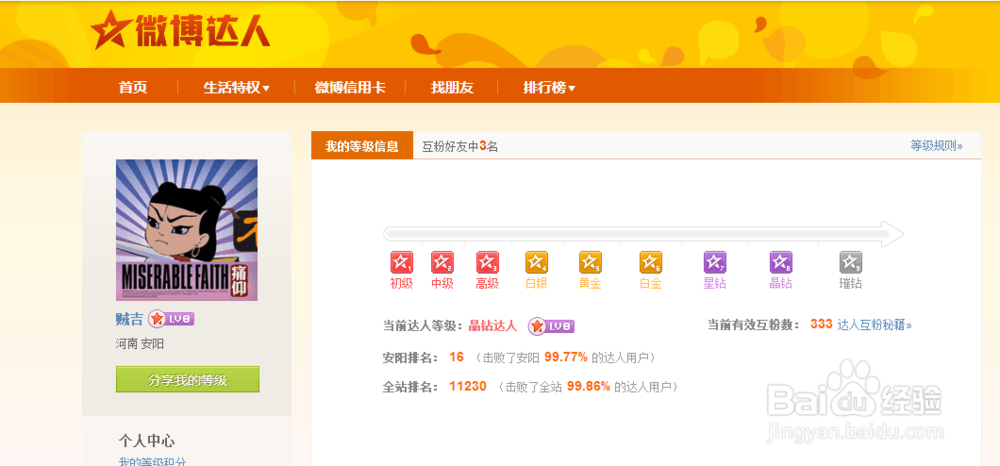Click the 黄金 level label
Viewport: 1000px width, 466px height.
[x=591, y=284]
